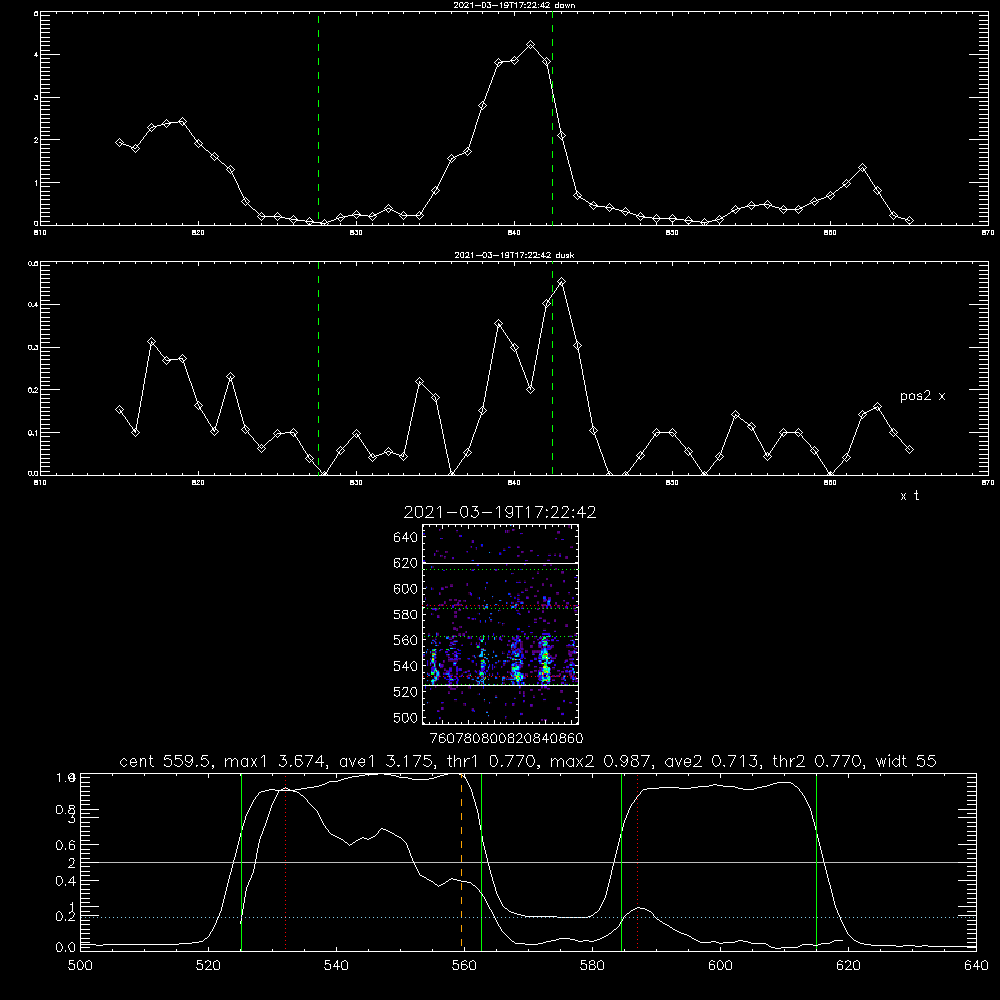This screenshot has height=1000, width=1000.
Task: Click the 'x t' label below dusk plot
Action: (x=909, y=496)
